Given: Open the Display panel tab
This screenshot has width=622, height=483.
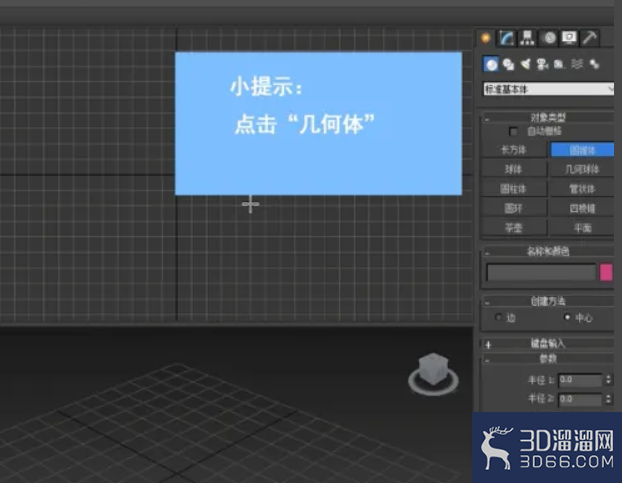Looking at the screenshot, I should [x=569, y=38].
